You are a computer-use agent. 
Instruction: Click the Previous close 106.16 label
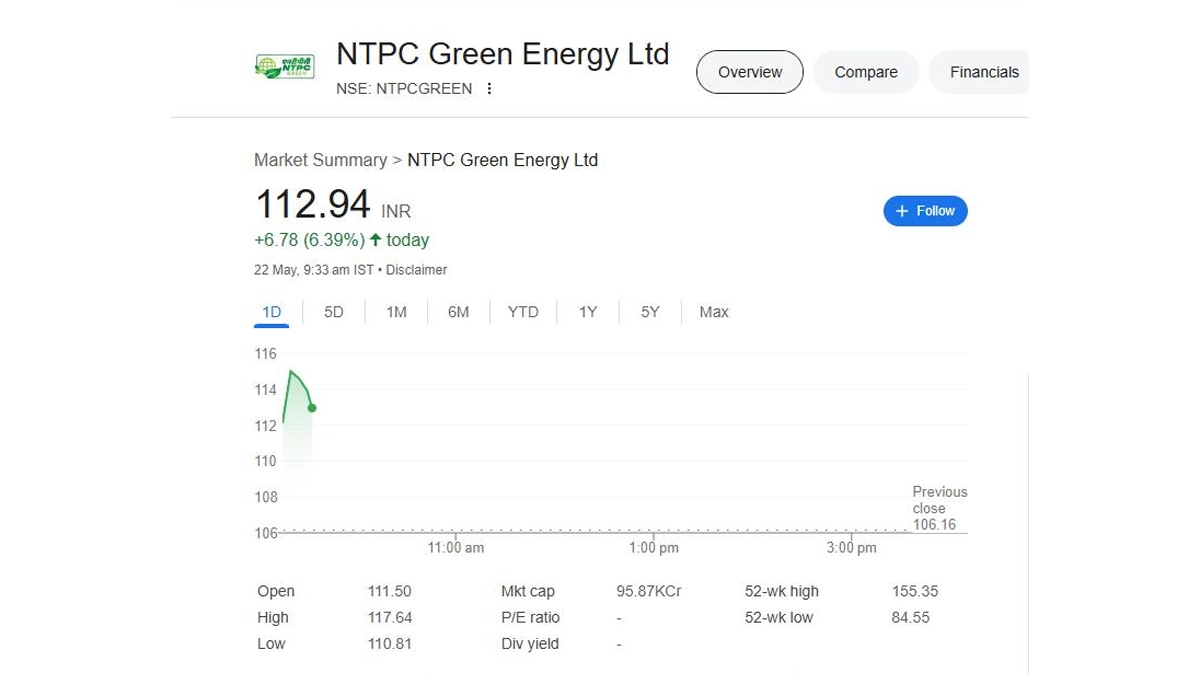click(x=939, y=508)
